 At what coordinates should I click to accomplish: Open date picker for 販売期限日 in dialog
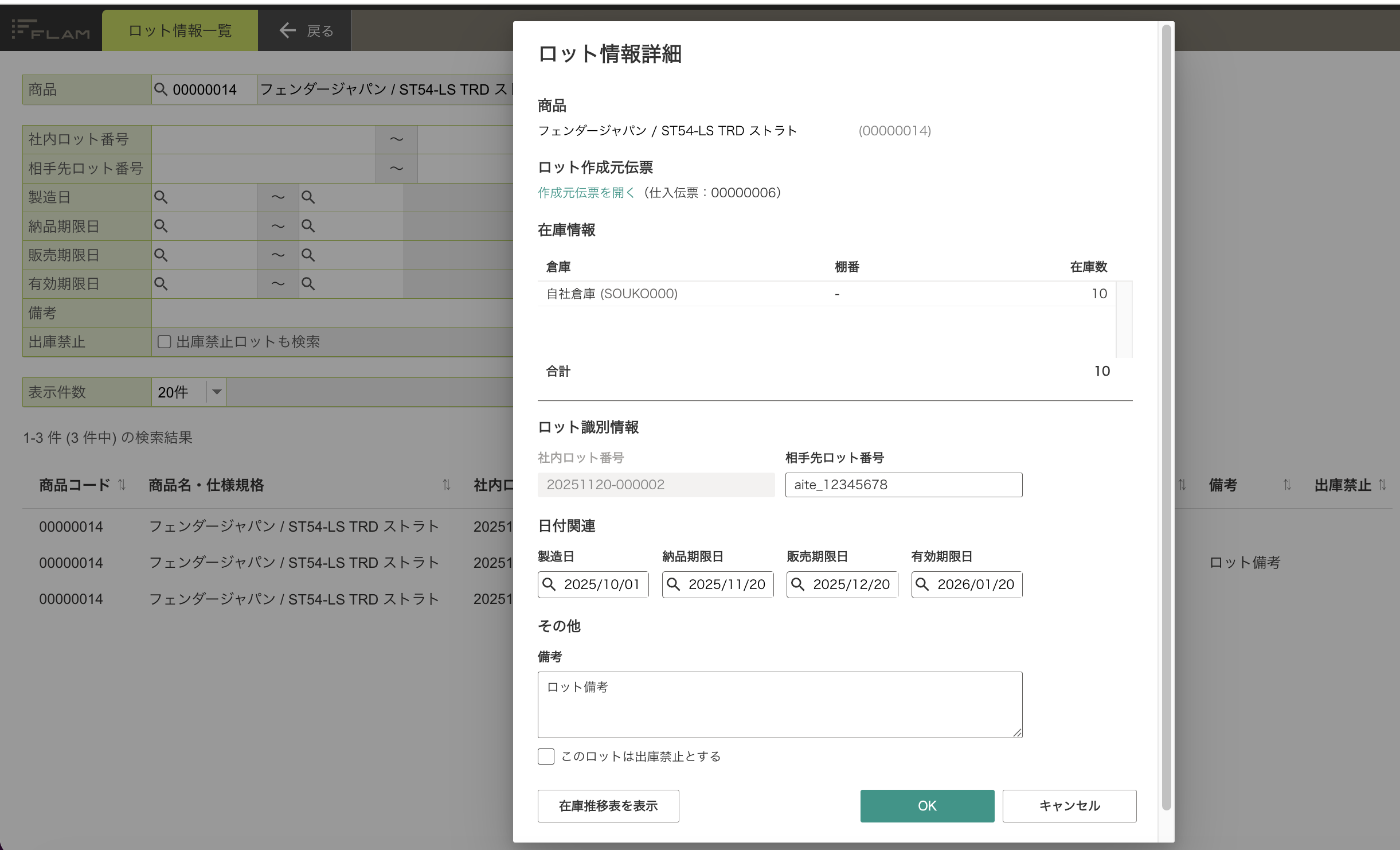coord(798,584)
